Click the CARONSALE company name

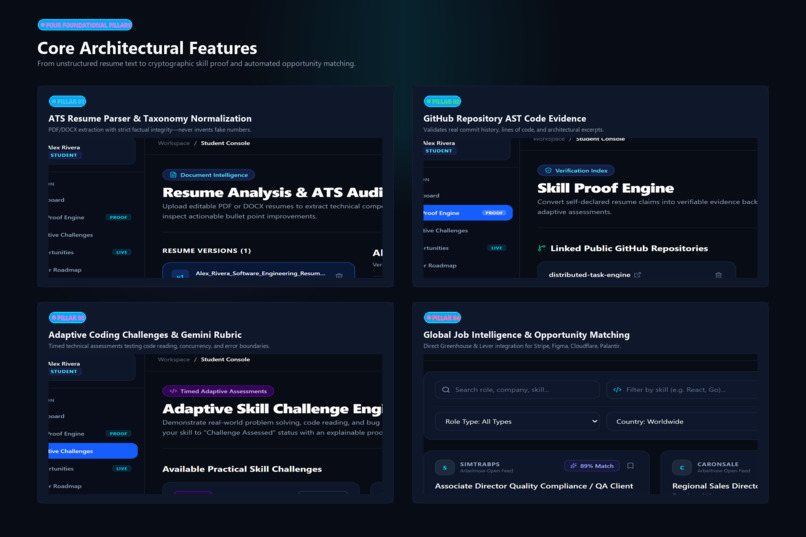point(718,464)
